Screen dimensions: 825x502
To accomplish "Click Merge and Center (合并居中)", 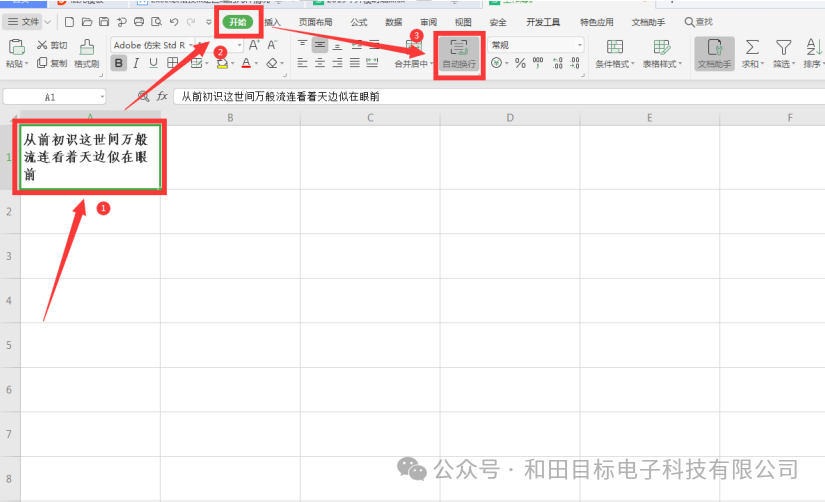I will [414, 54].
